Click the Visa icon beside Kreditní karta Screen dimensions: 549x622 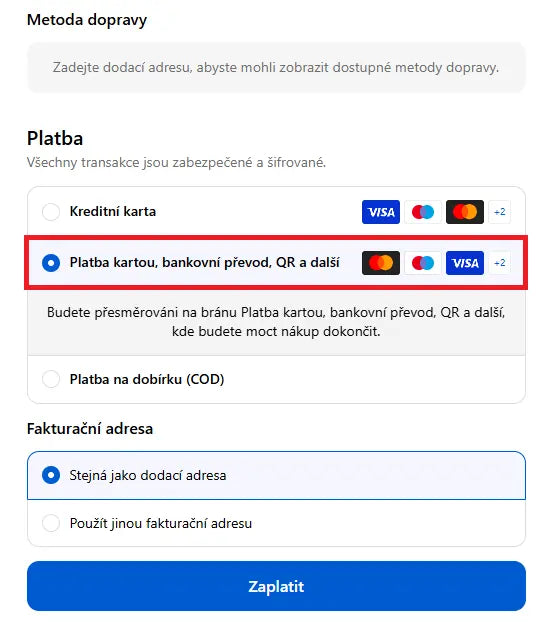coord(380,212)
